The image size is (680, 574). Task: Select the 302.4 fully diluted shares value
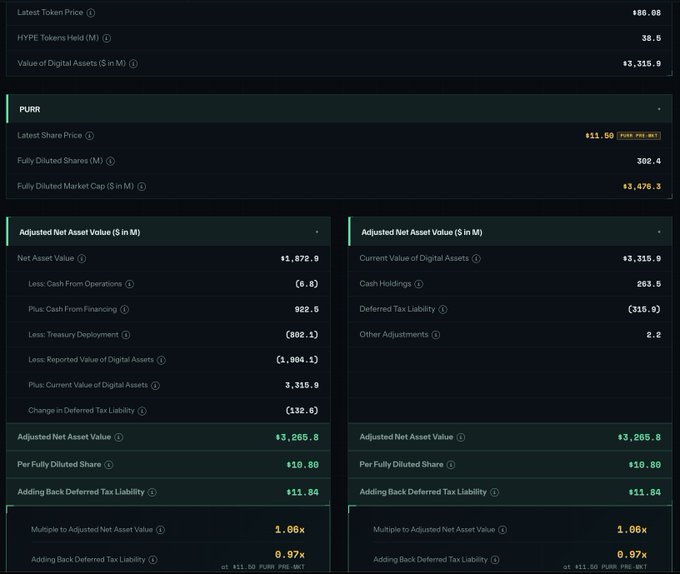649,161
